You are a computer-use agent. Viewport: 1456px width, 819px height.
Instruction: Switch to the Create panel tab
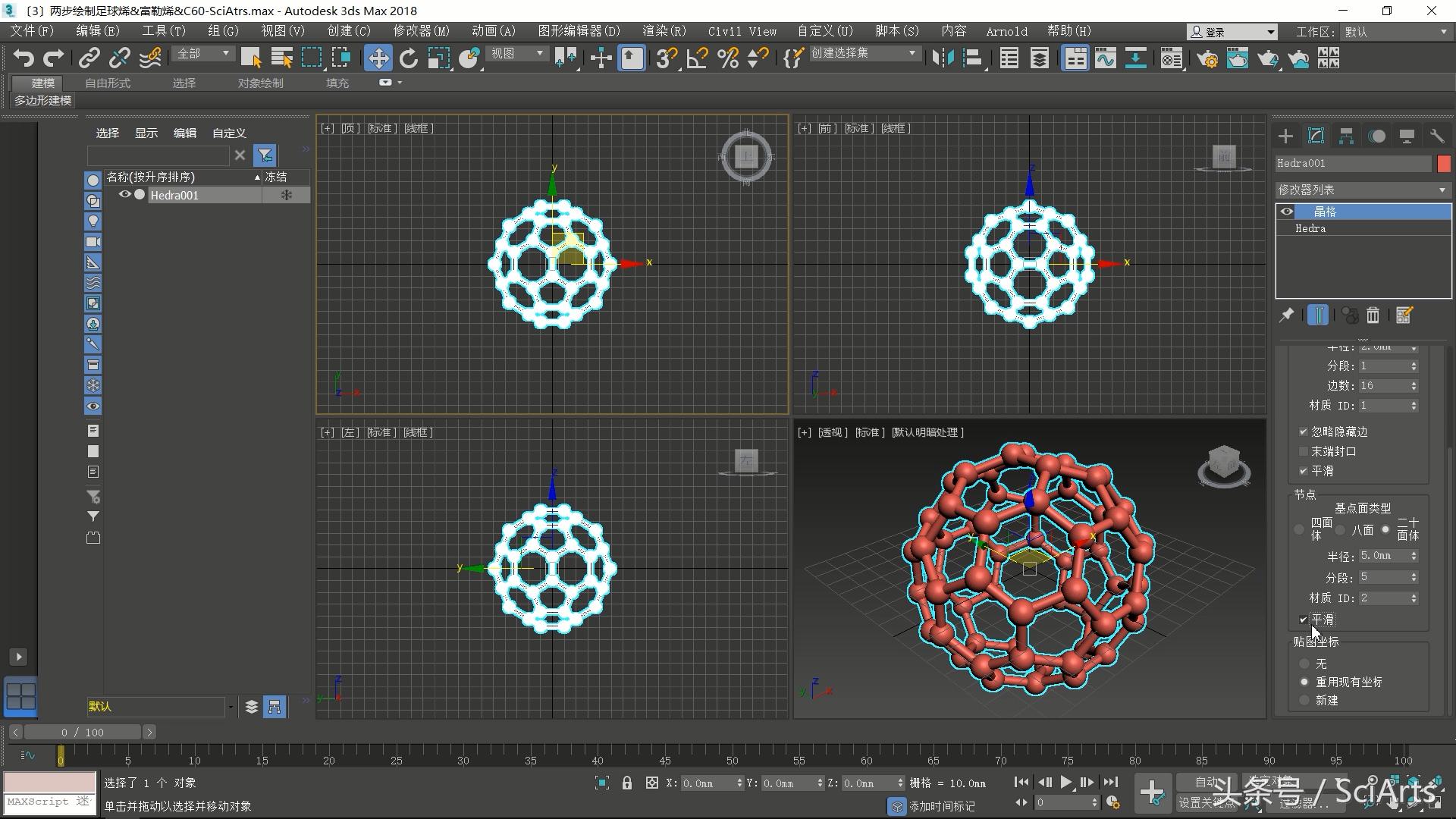[x=1285, y=136]
